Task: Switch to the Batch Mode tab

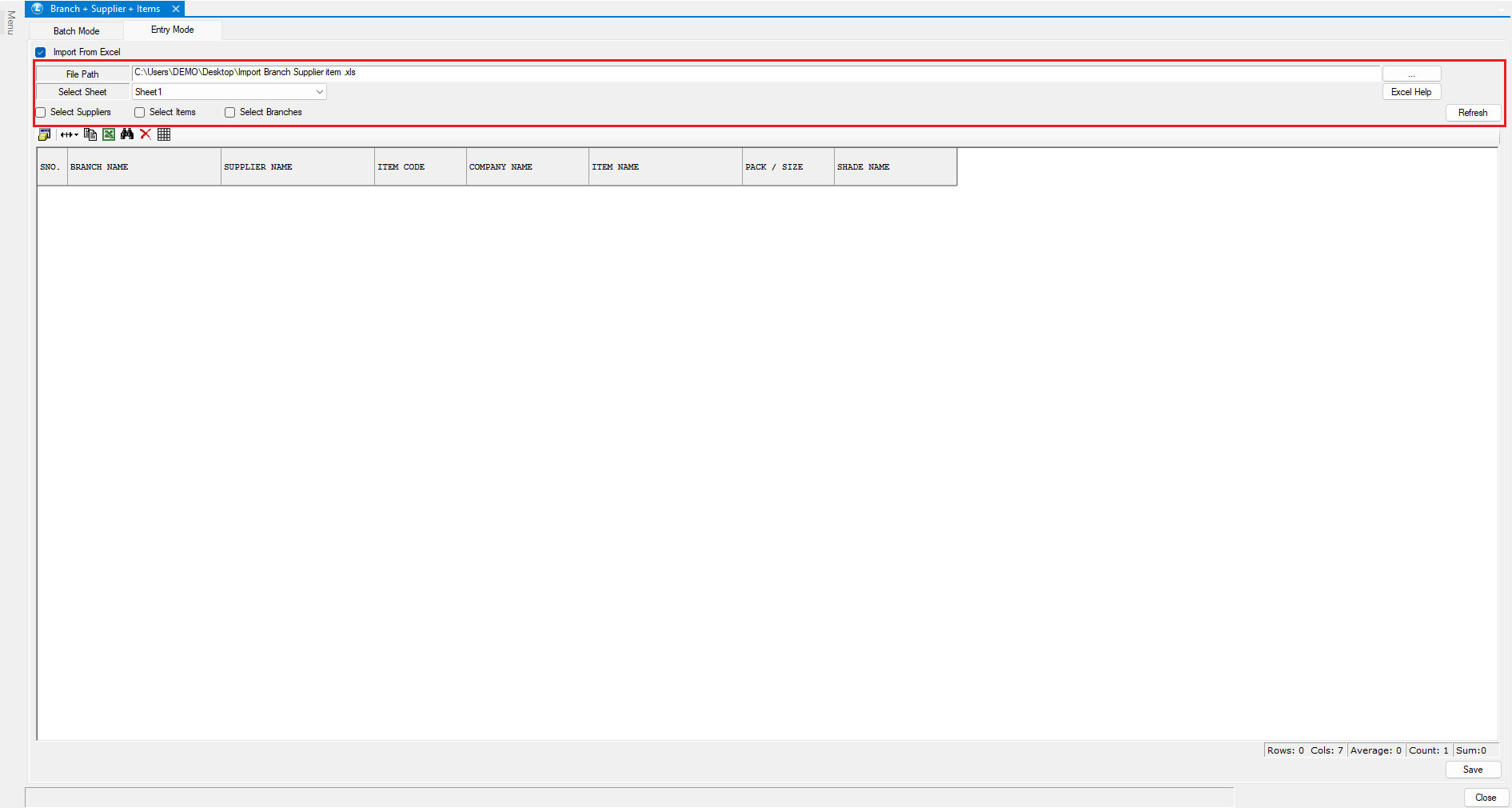Action: (77, 31)
